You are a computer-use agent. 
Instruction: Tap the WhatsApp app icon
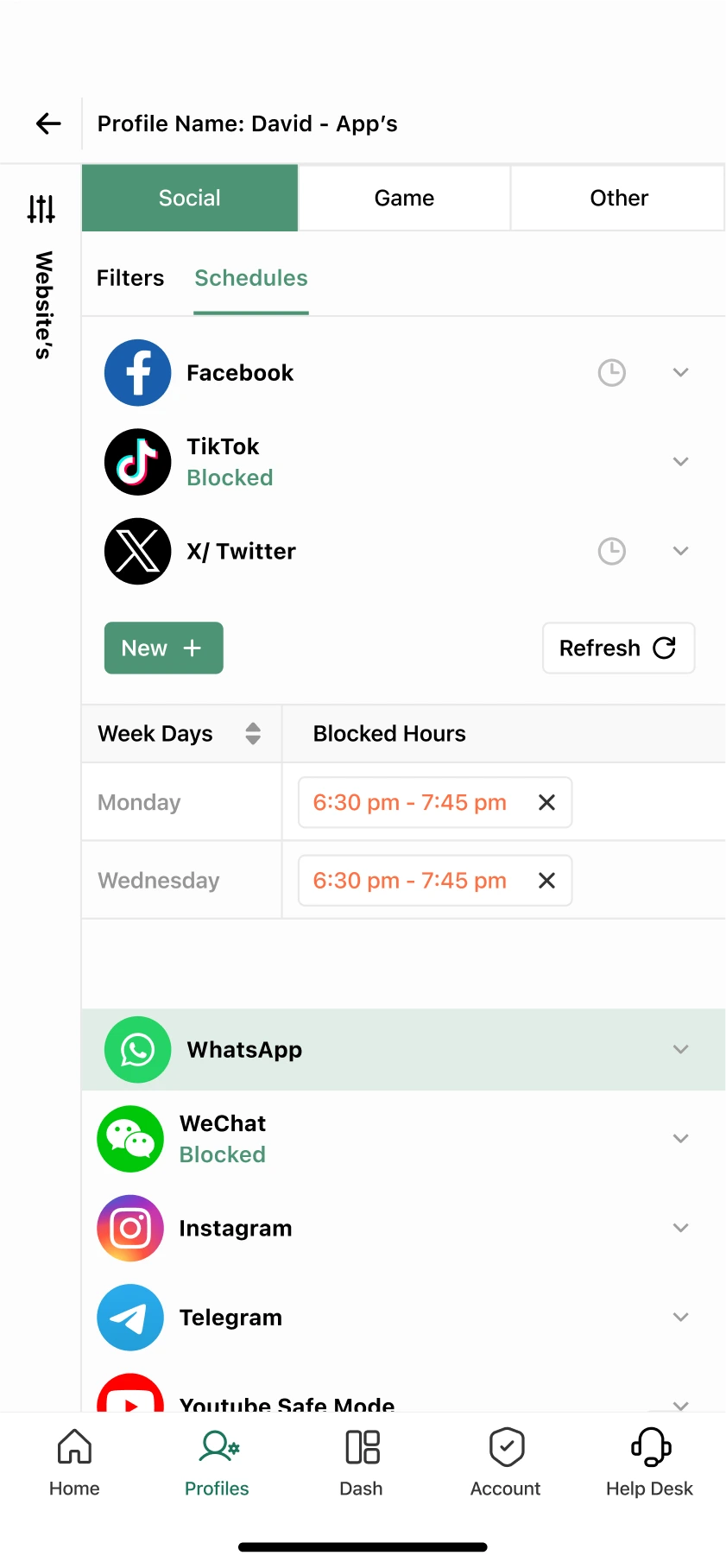tap(137, 1050)
